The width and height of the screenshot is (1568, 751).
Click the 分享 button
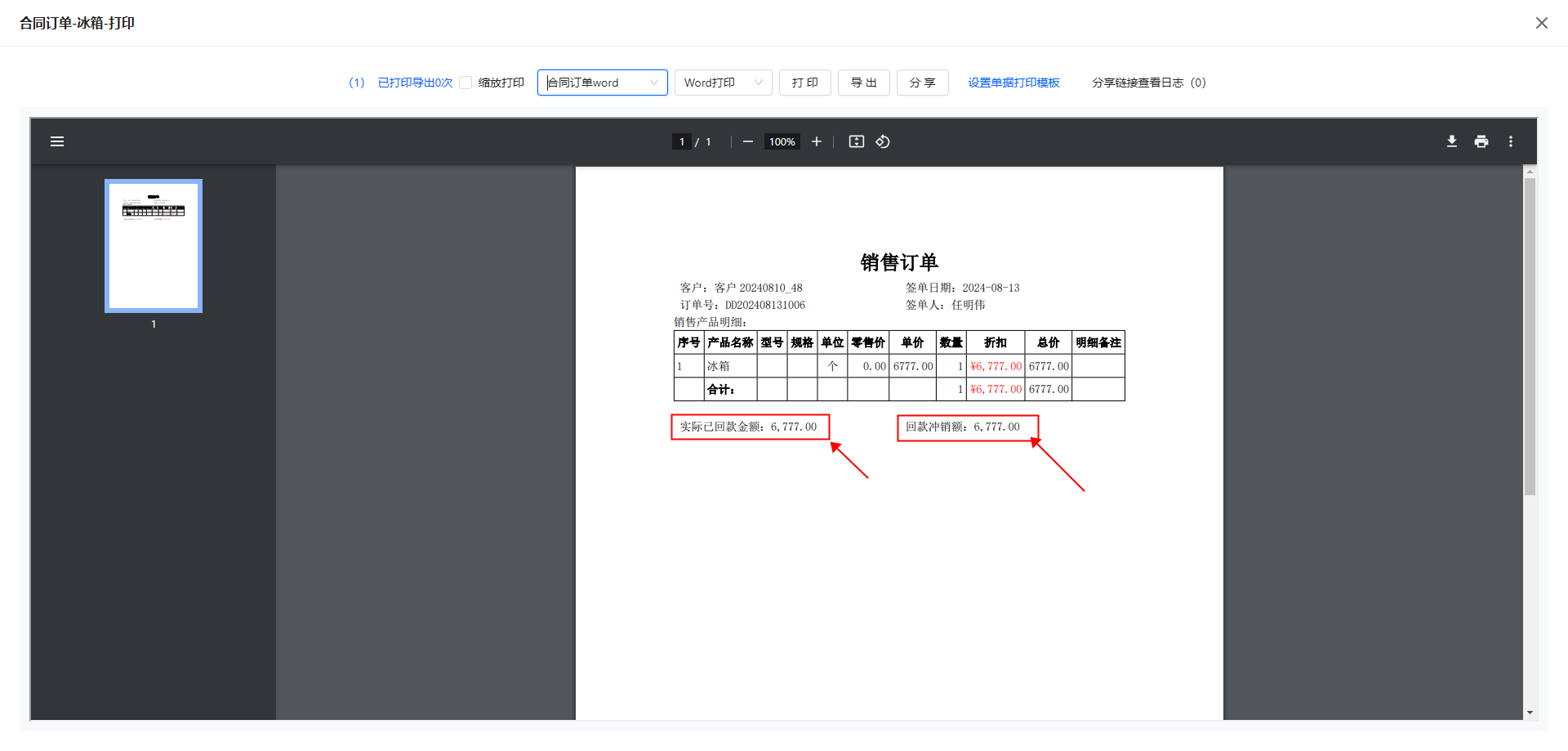923,83
